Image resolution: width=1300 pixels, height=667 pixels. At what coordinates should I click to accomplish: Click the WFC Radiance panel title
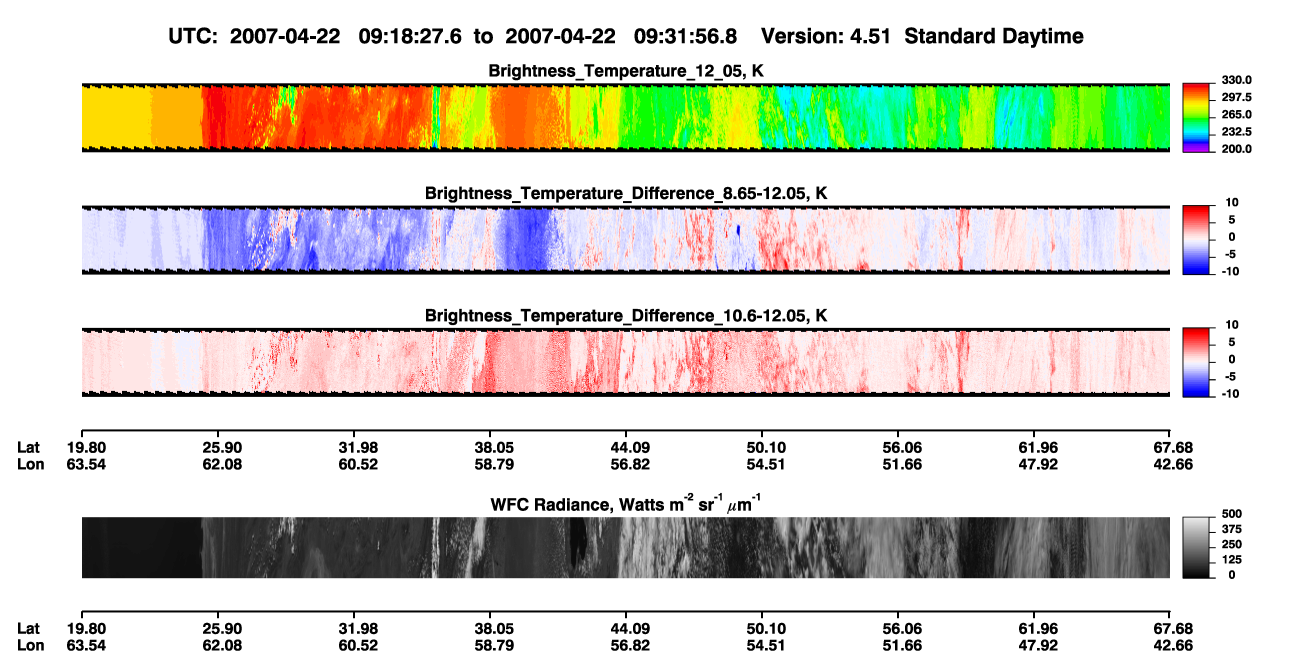(626, 504)
